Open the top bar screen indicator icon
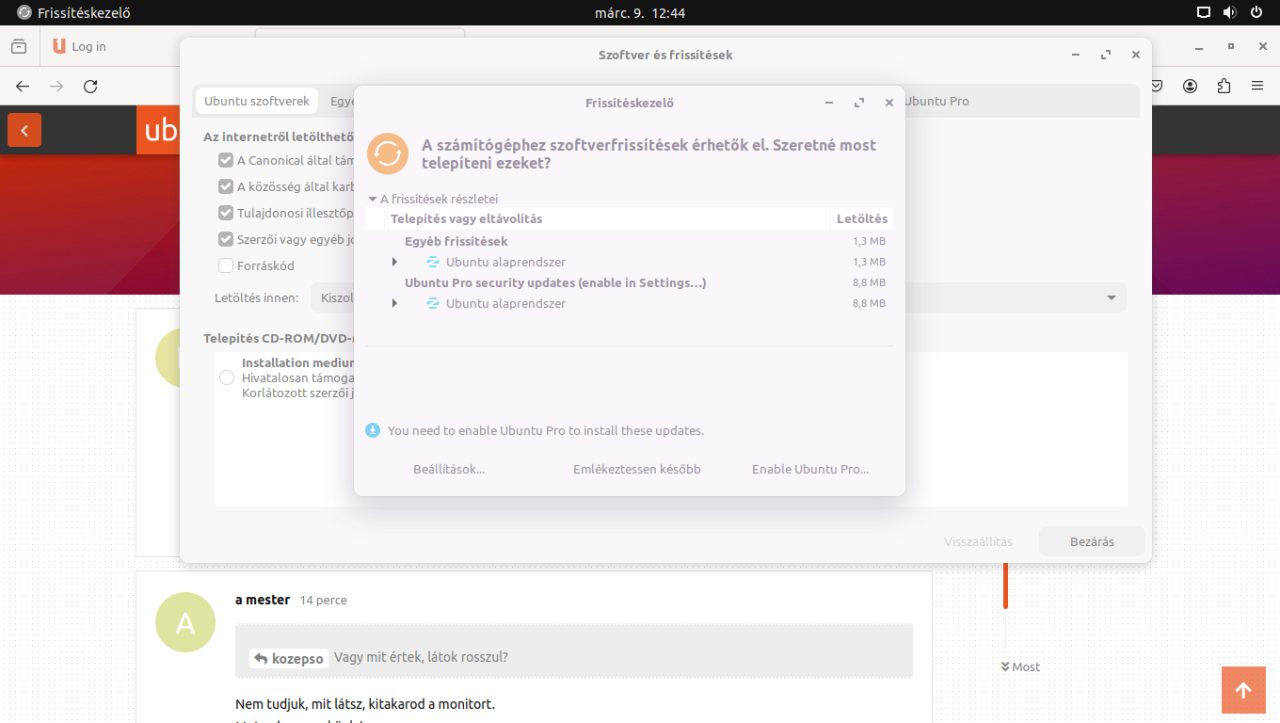1280x723 pixels. coord(1204,13)
